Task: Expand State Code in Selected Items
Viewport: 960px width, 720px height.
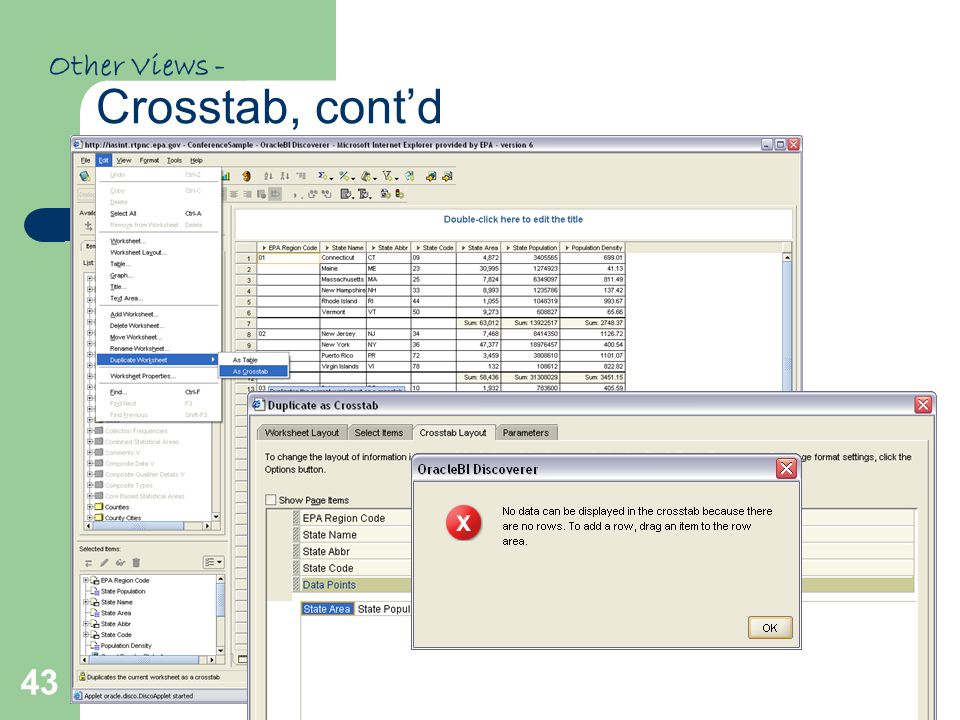Action: click(x=86, y=635)
